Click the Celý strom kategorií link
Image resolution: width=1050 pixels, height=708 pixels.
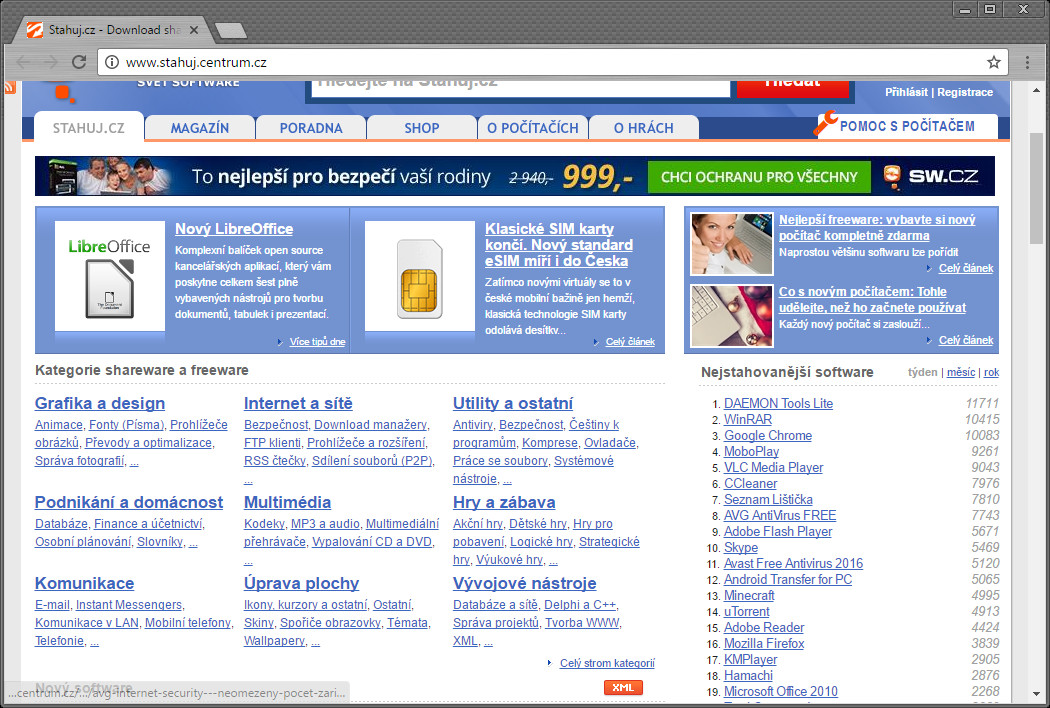607,663
